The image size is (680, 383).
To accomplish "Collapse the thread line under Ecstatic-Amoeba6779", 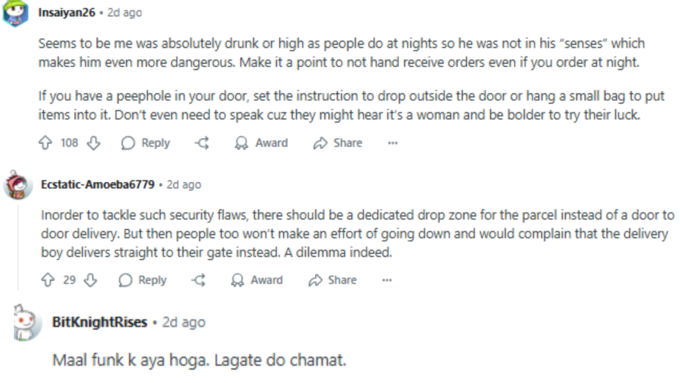I will tap(18, 247).
